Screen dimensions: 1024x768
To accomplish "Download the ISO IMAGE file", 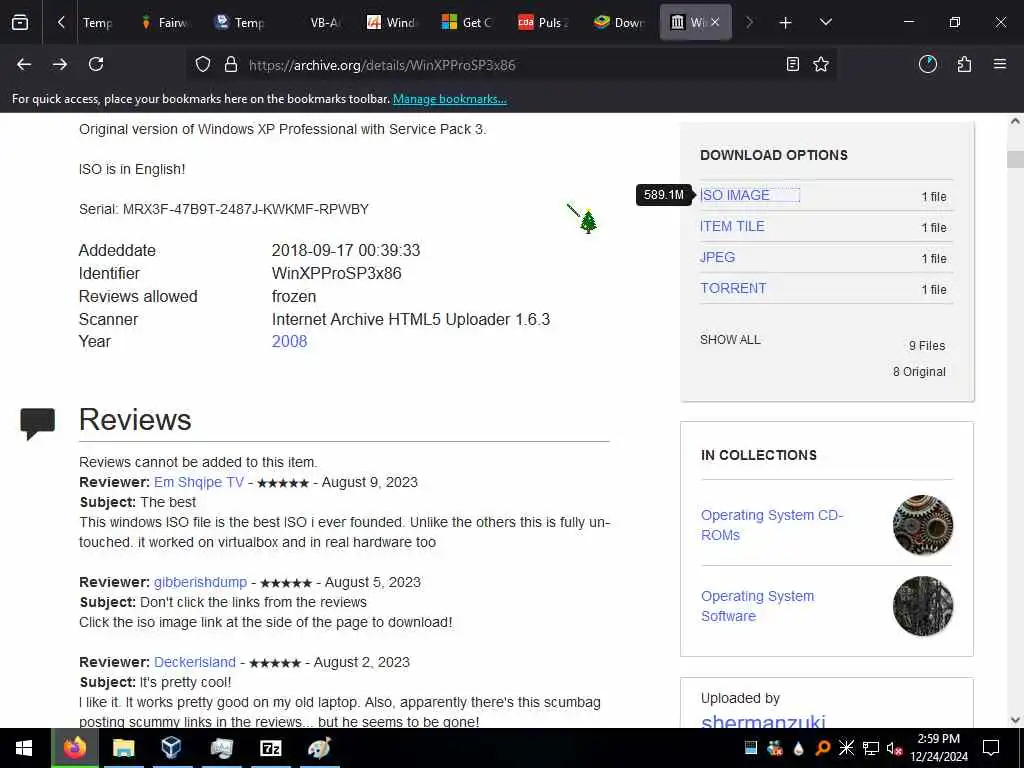I will (735, 195).
